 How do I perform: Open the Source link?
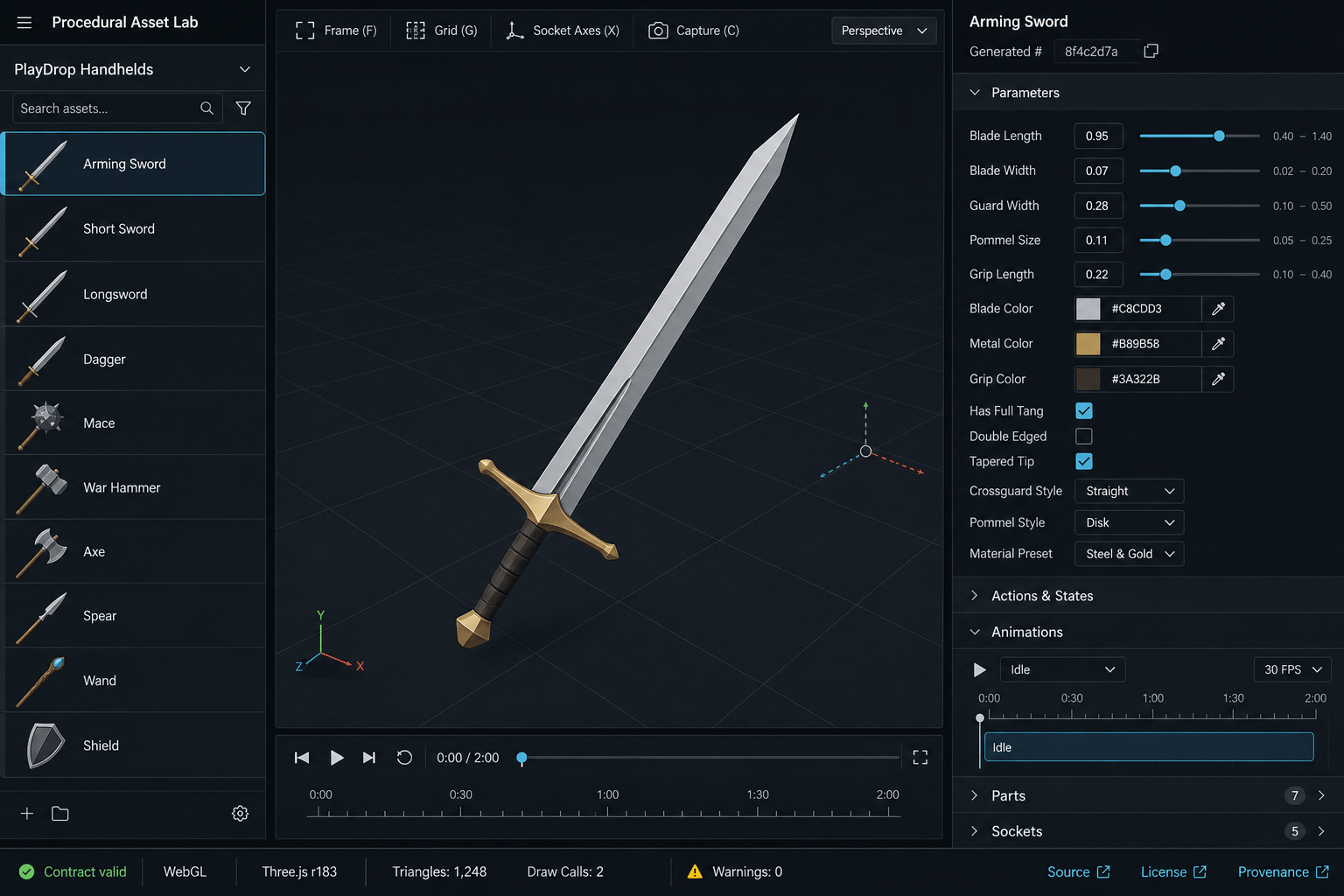point(1079,872)
